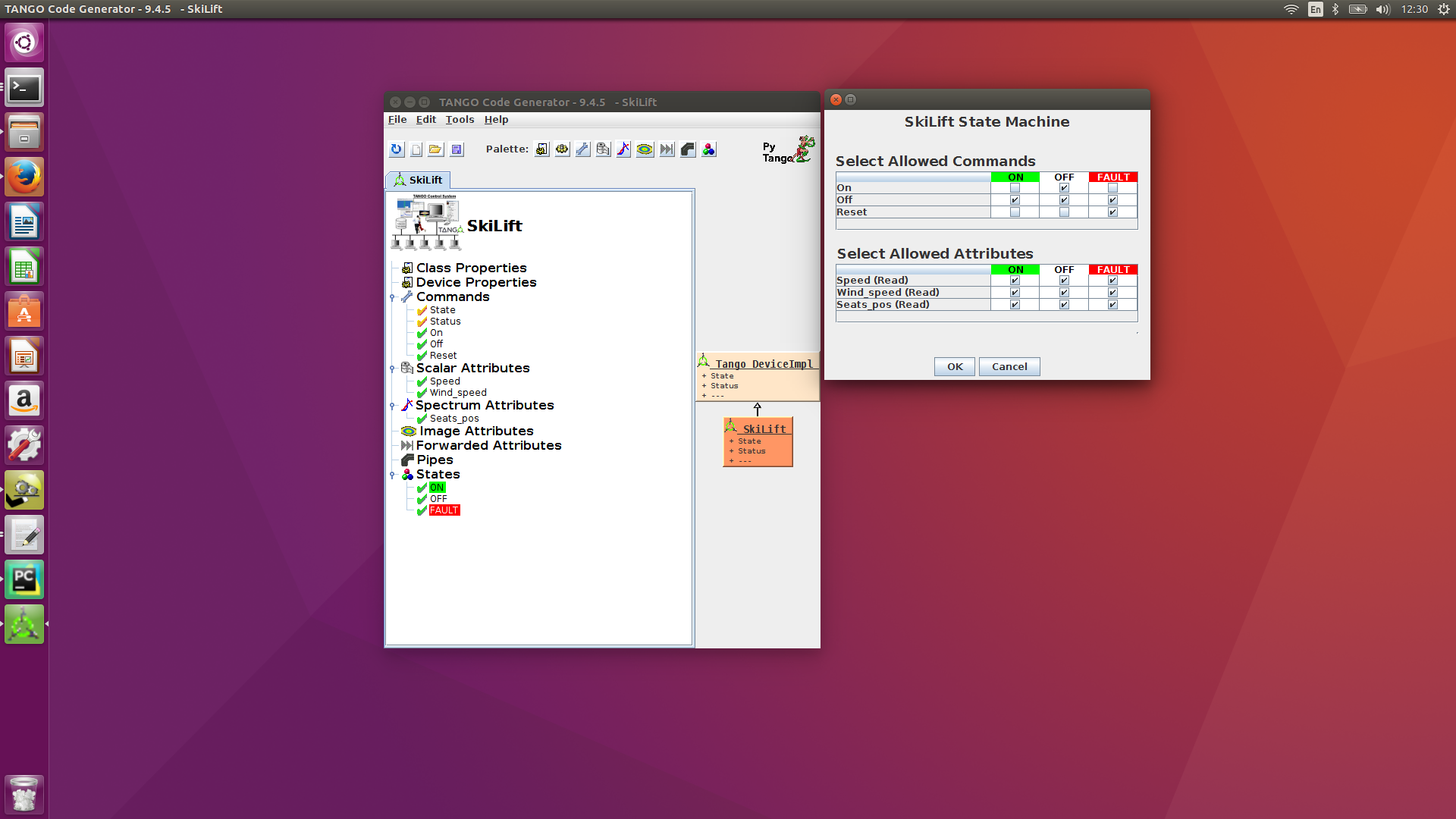Enable Reset command in ON state
The image size is (1456, 819).
pos(1015,212)
